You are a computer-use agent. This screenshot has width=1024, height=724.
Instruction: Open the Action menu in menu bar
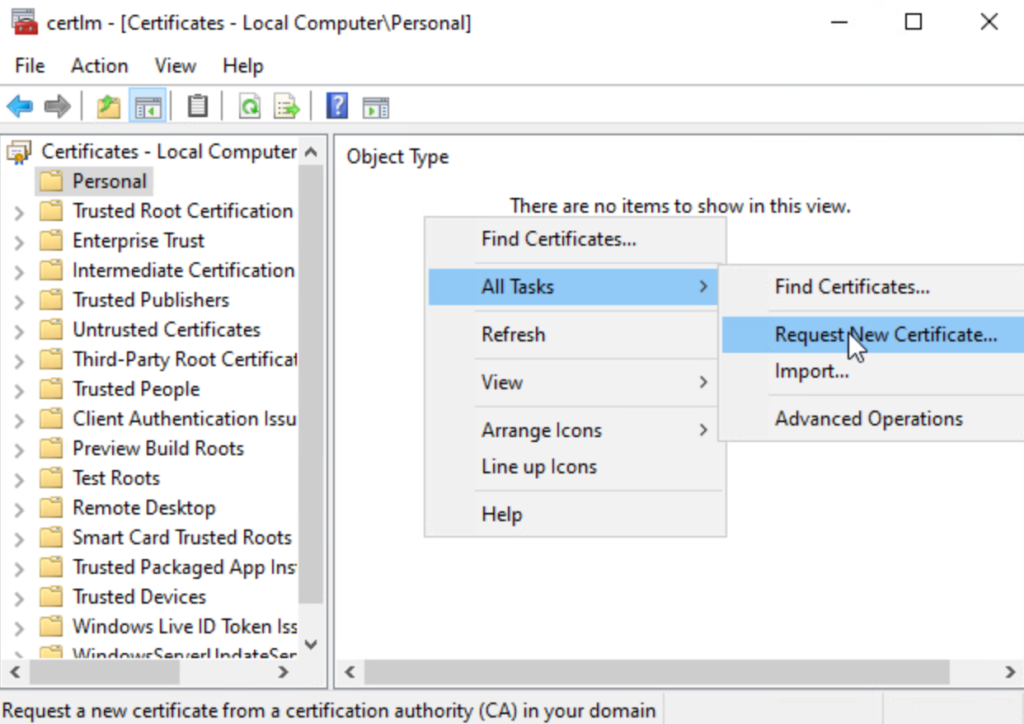click(x=99, y=66)
